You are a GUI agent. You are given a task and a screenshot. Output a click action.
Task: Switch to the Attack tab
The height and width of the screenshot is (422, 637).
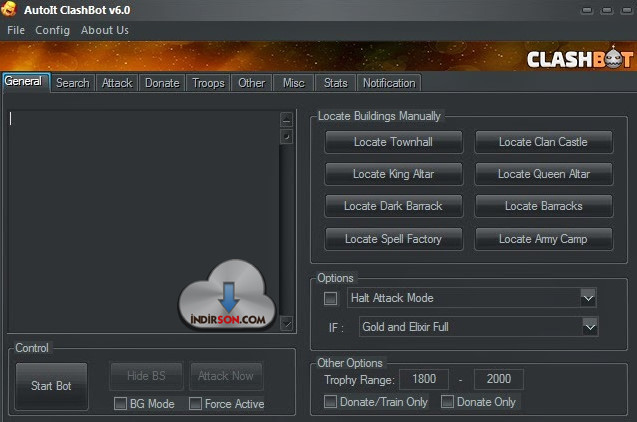point(117,83)
